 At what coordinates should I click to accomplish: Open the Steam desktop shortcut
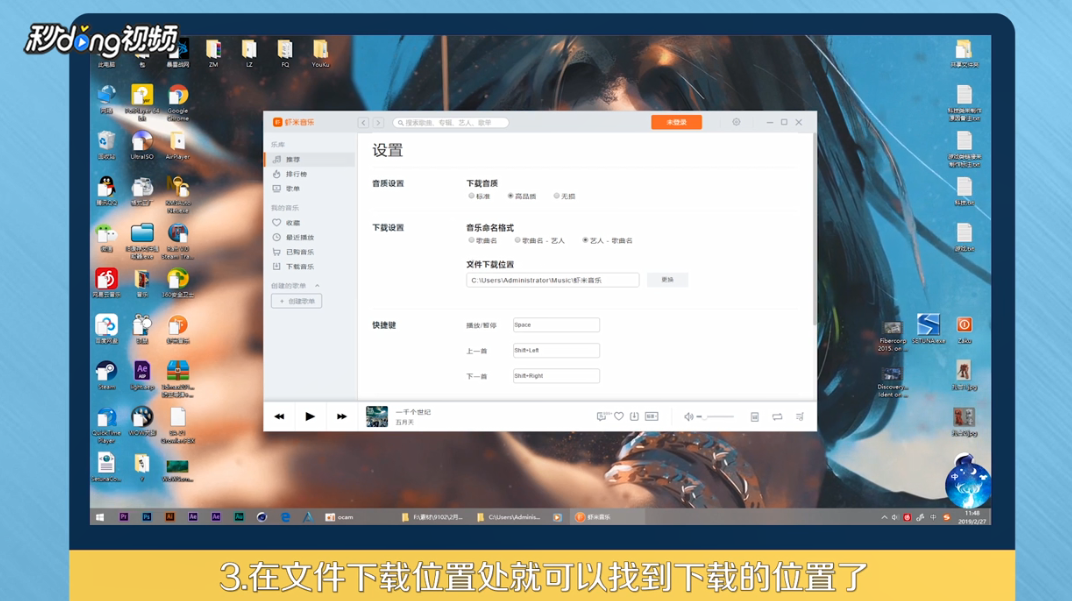coord(106,375)
